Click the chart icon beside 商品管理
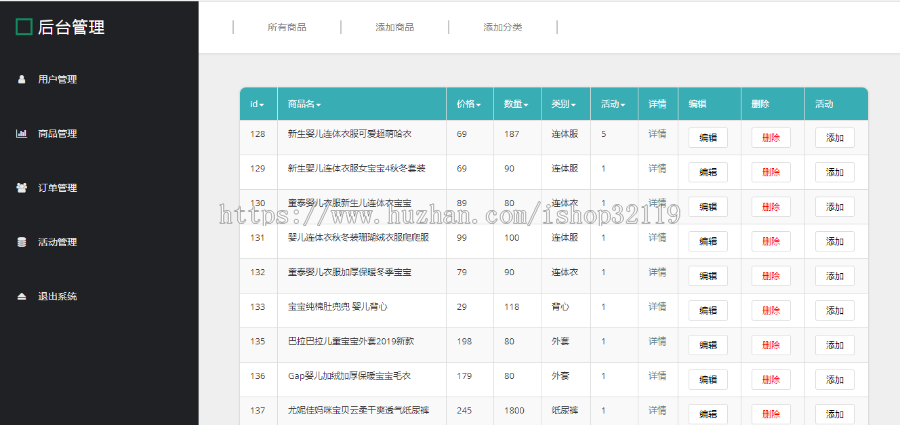This screenshot has width=900, height=425. (x=21, y=134)
